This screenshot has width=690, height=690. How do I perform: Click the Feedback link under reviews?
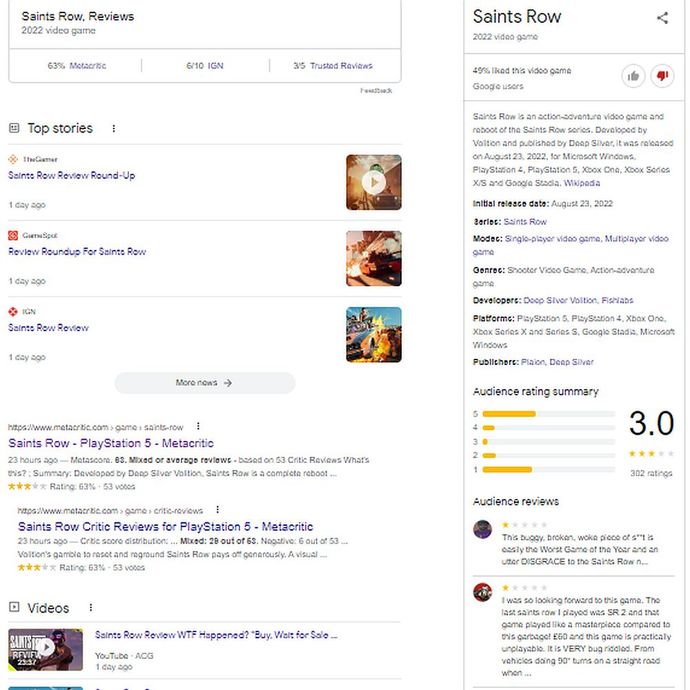376,91
